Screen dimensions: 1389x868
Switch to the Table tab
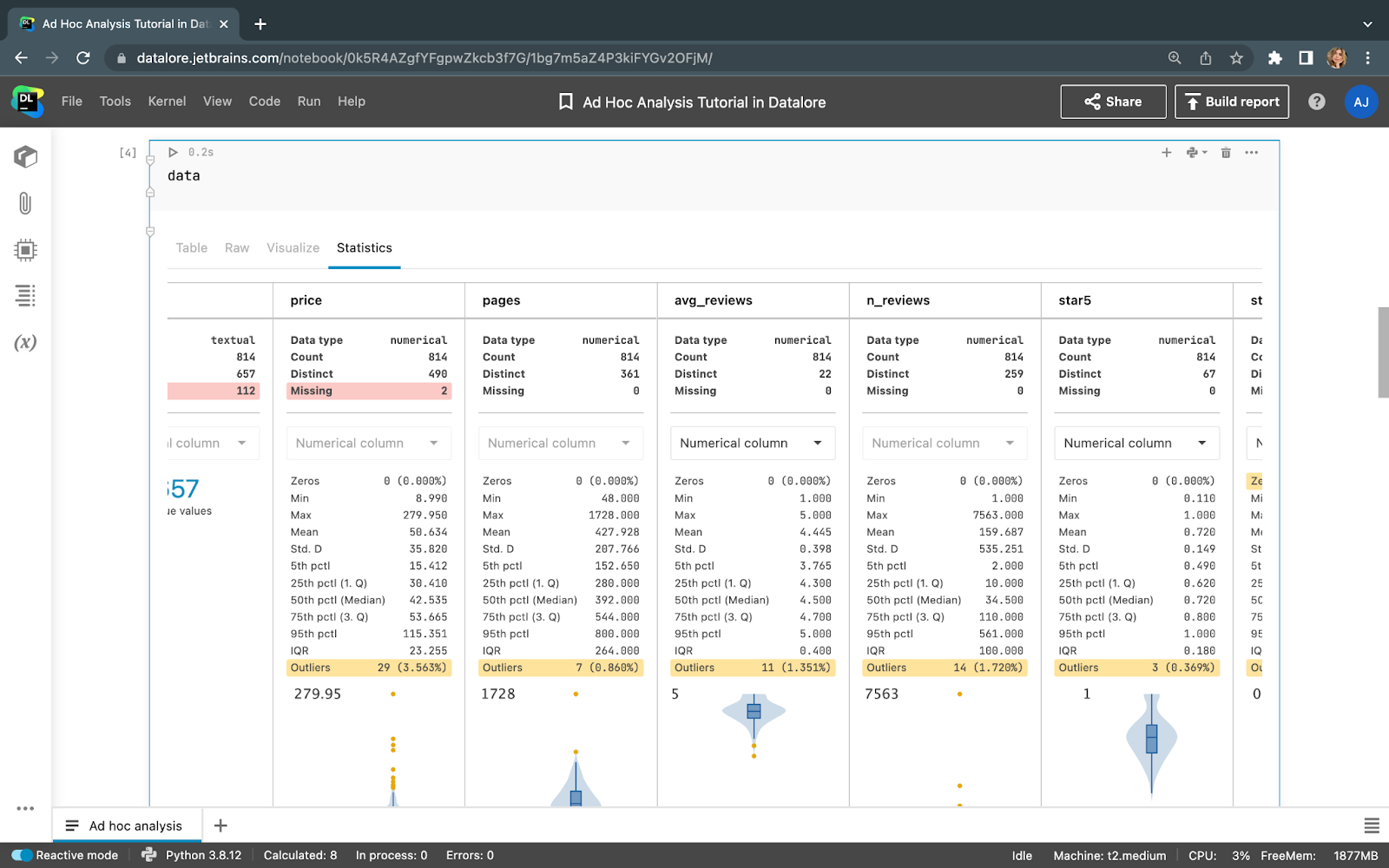click(192, 248)
